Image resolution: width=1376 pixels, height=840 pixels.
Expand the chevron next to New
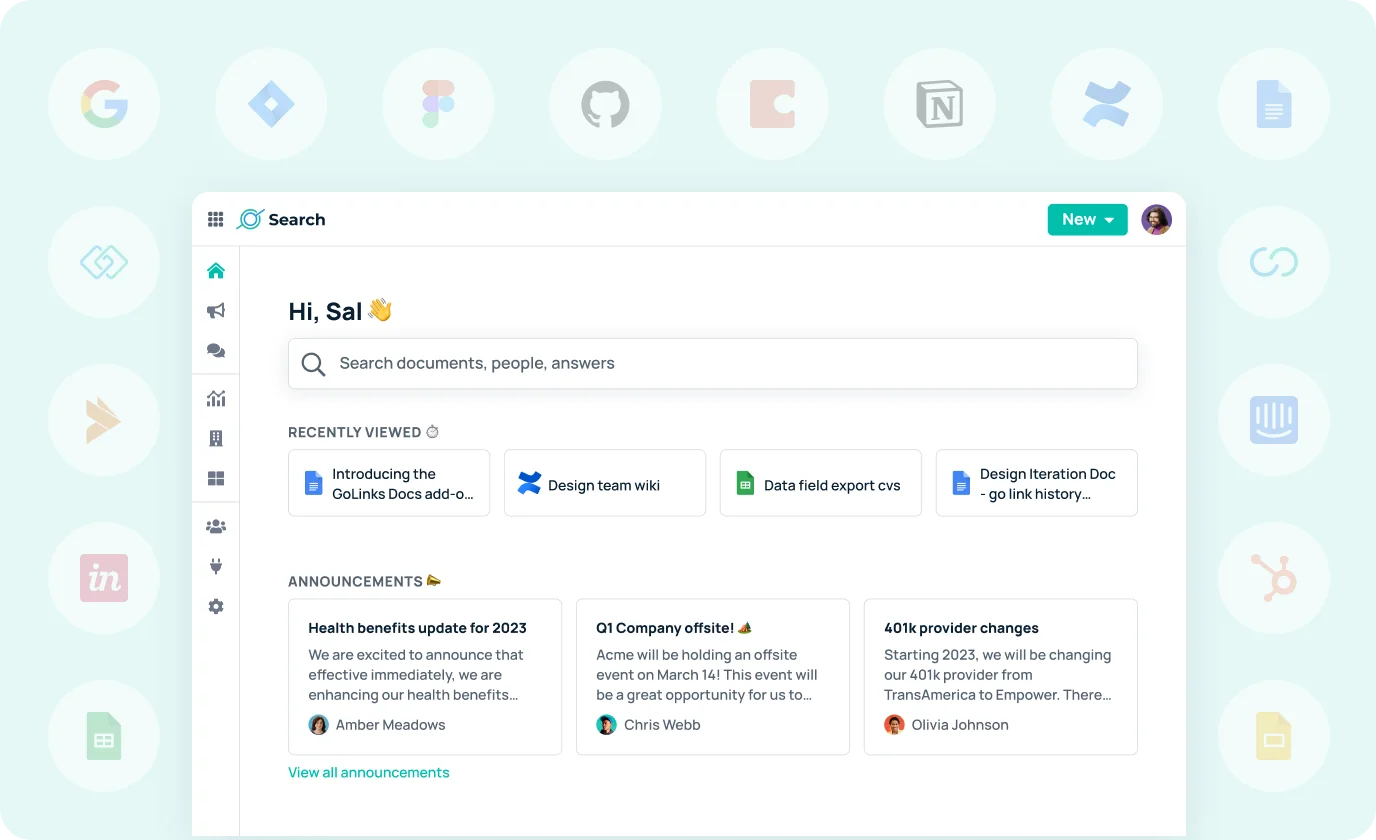(1108, 219)
